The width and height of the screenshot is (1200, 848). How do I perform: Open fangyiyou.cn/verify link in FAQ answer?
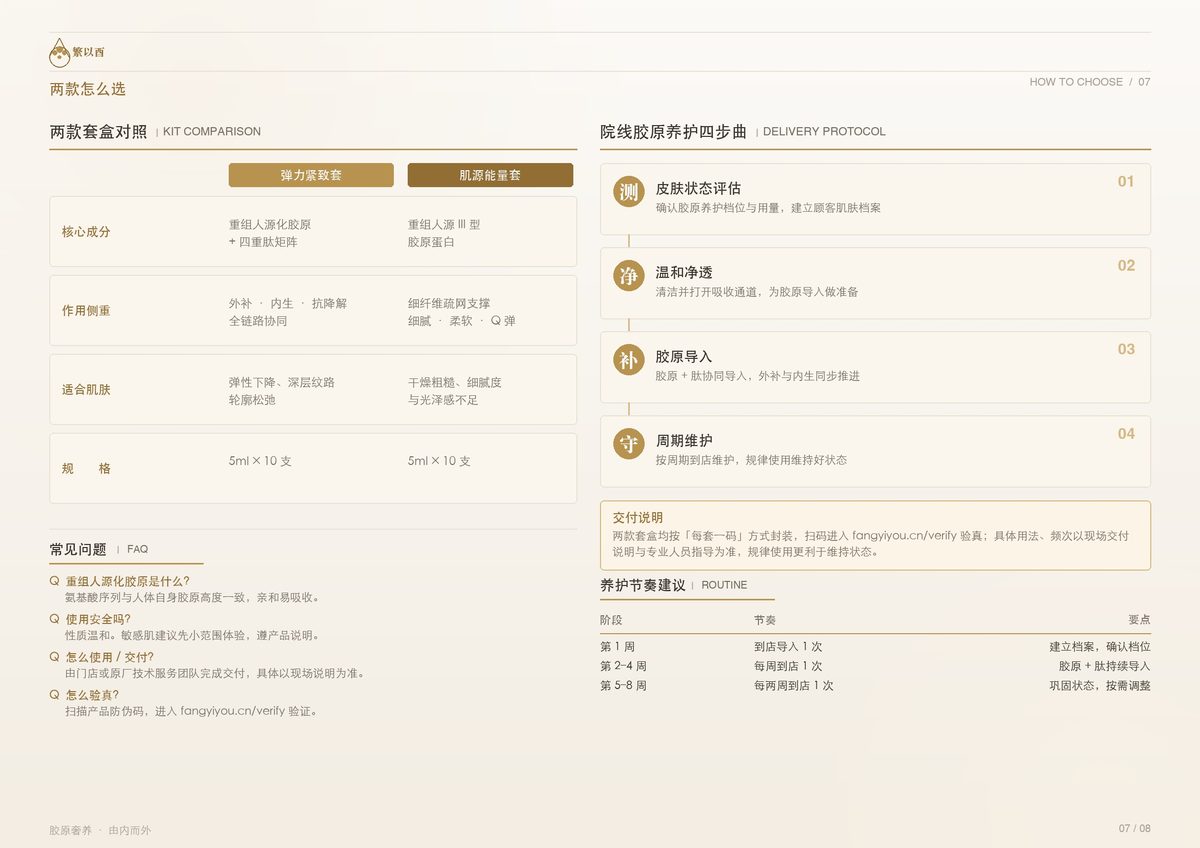coord(233,712)
